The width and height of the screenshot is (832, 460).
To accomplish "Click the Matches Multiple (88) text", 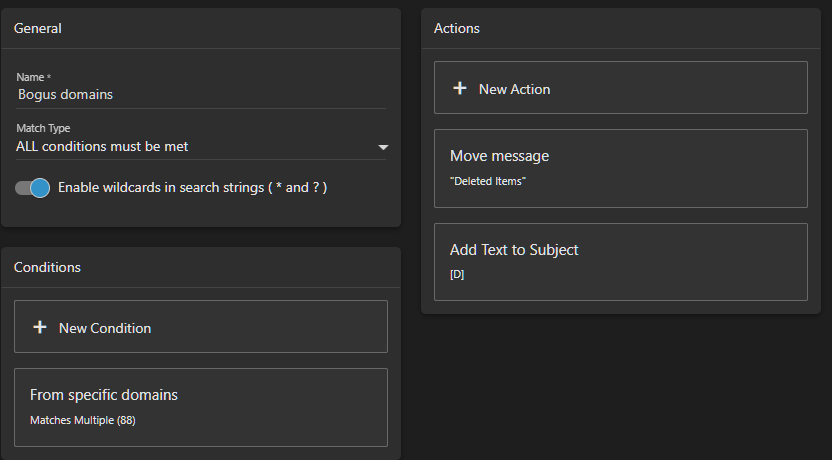I will (x=83, y=420).
